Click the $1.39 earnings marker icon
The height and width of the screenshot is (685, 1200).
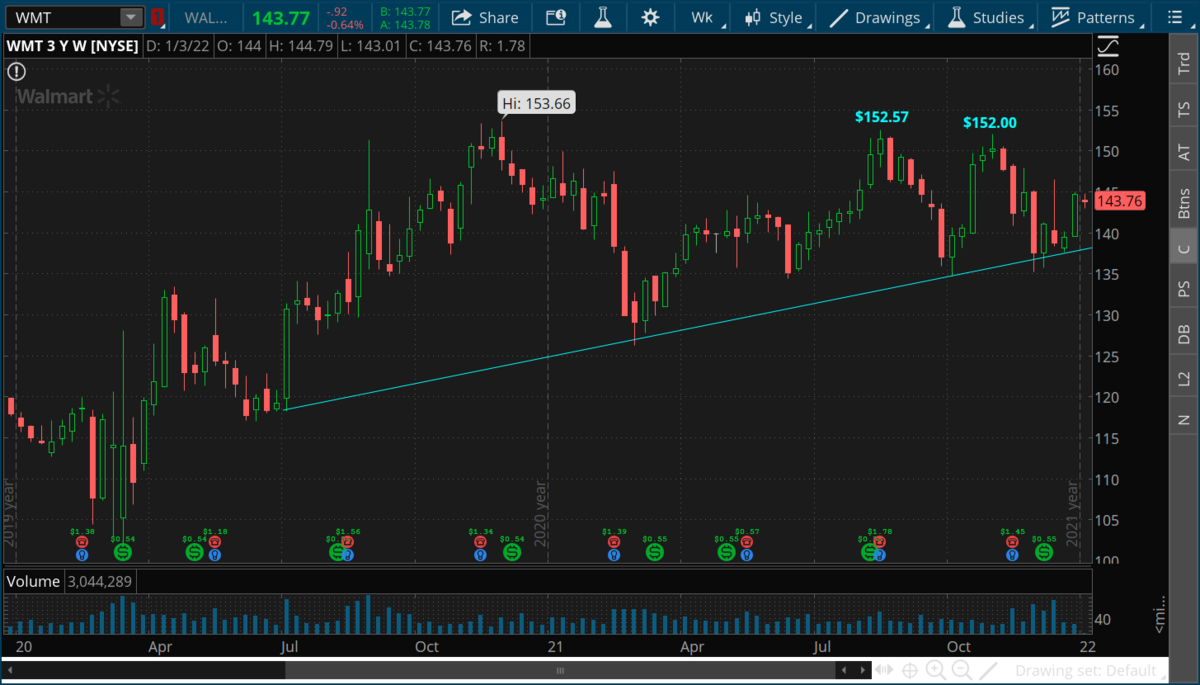pos(614,541)
